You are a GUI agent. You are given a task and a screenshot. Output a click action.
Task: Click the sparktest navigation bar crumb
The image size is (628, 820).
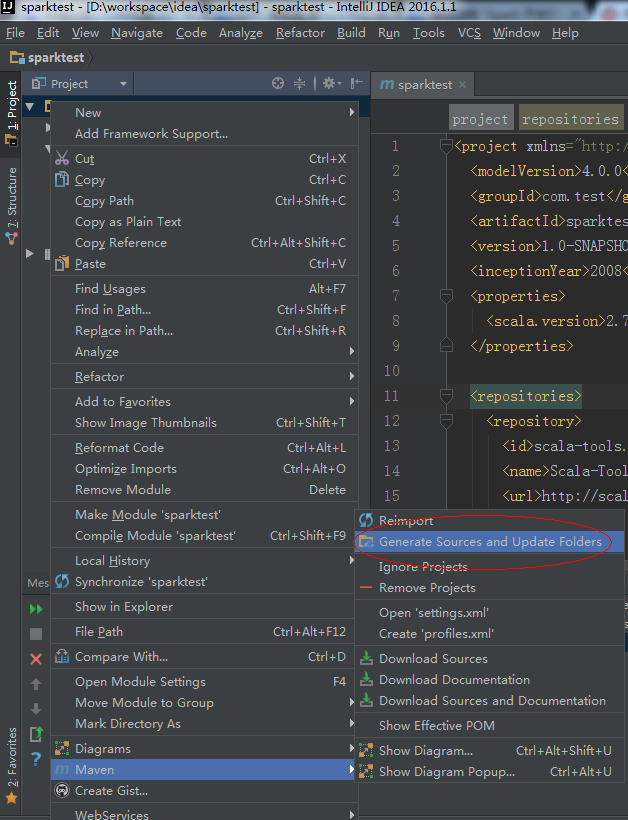pos(48,58)
